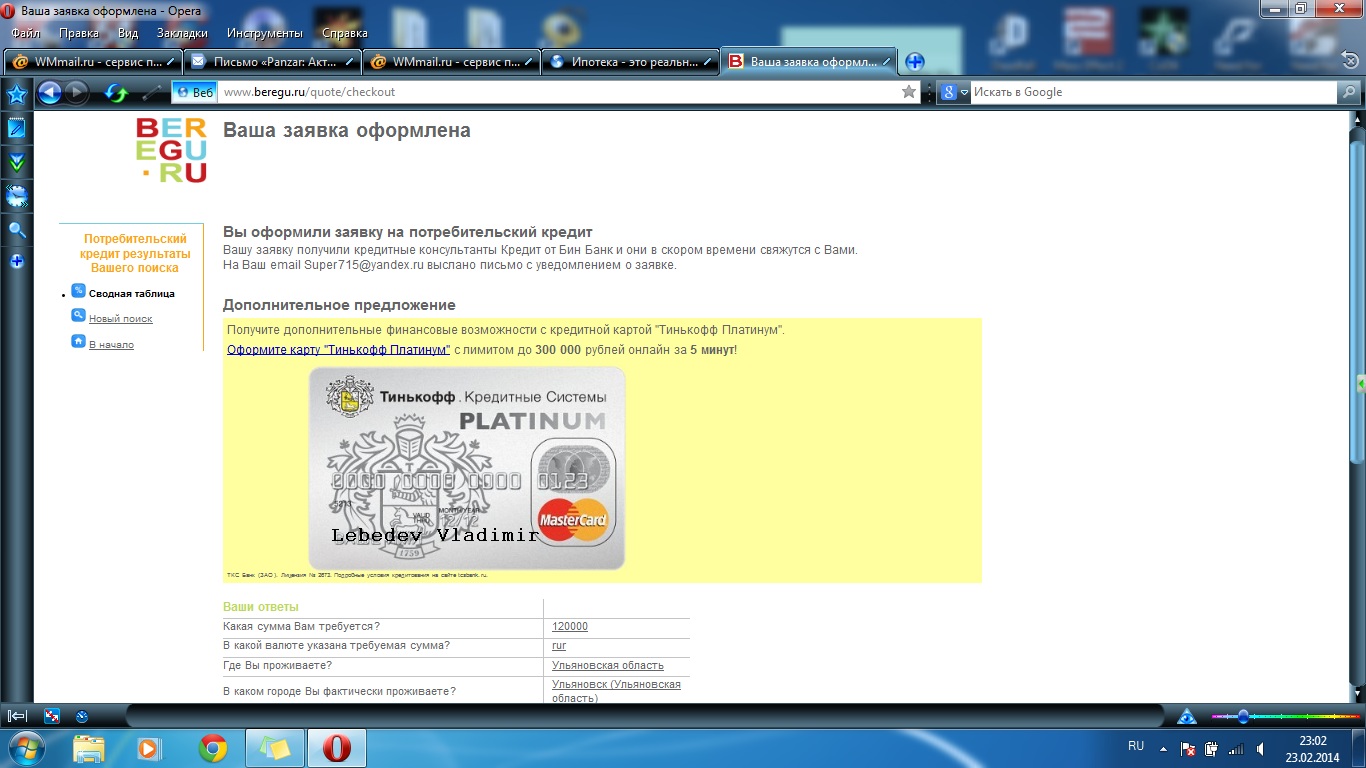
Task: Show hidden tray icons arrow
Action: click(x=1163, y=748)
